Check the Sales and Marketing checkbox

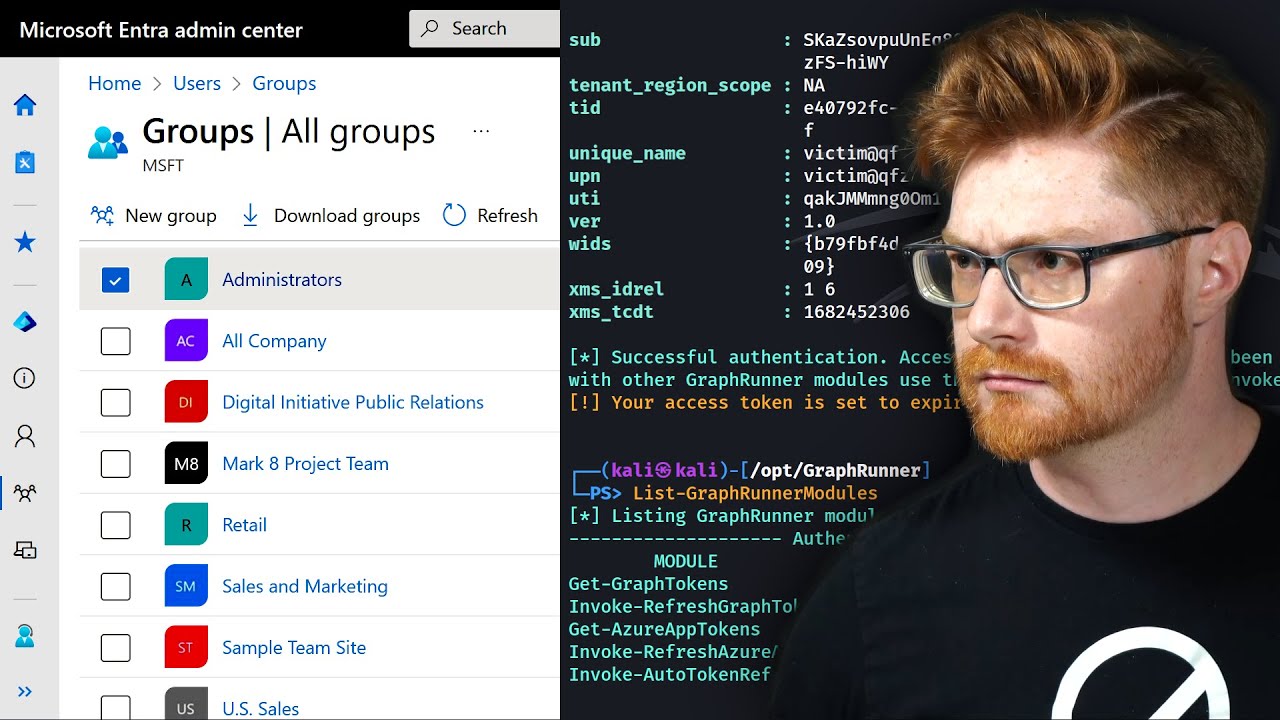click(116, 587)
